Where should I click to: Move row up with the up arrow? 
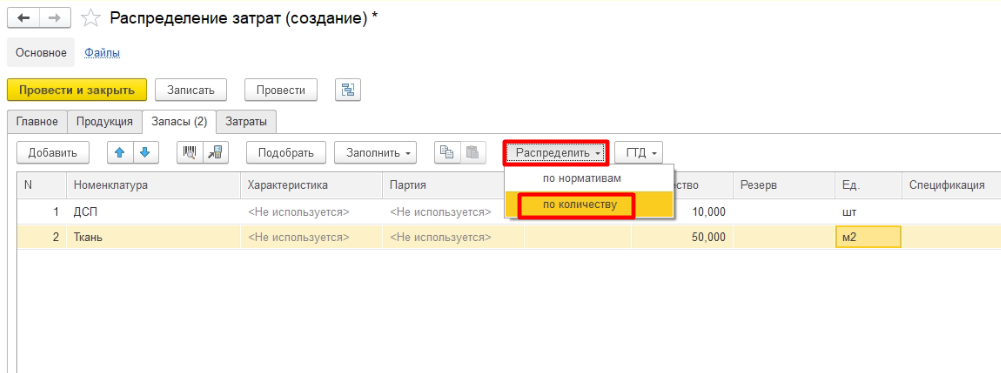click(119, 153)
